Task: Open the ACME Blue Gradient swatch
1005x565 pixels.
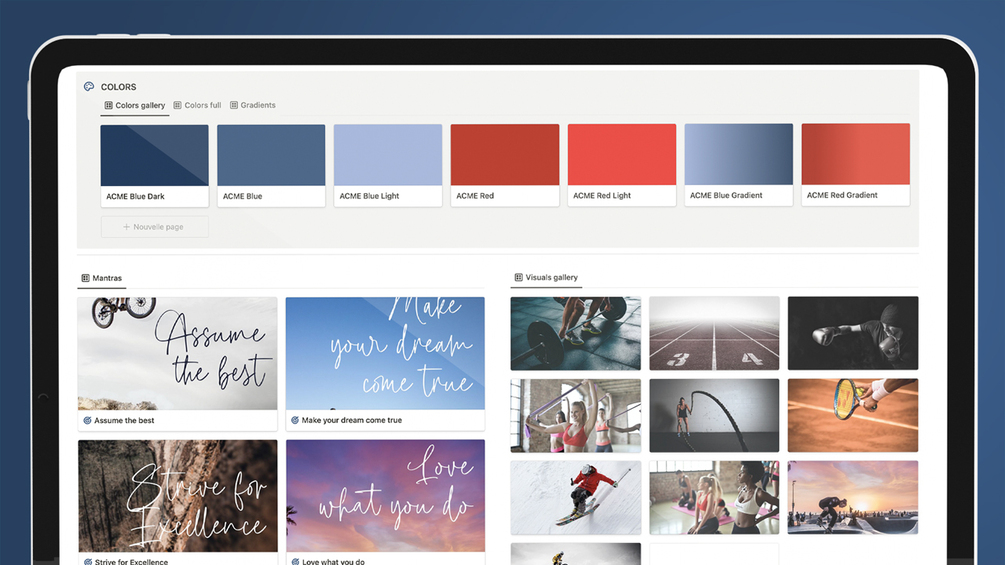Action: click(x=738, y=154)
